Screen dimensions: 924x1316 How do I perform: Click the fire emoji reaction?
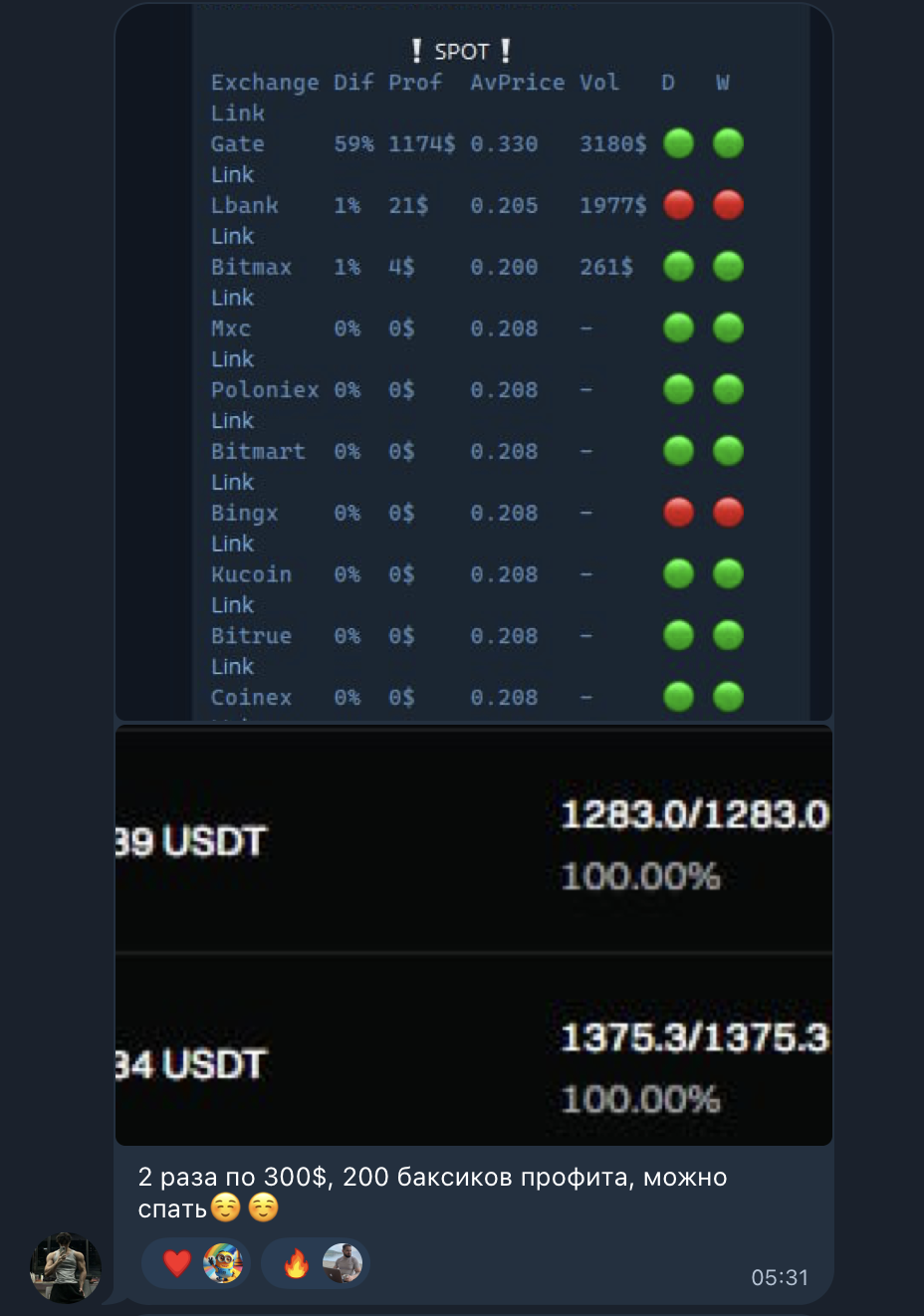click(x=296, y=1263)
